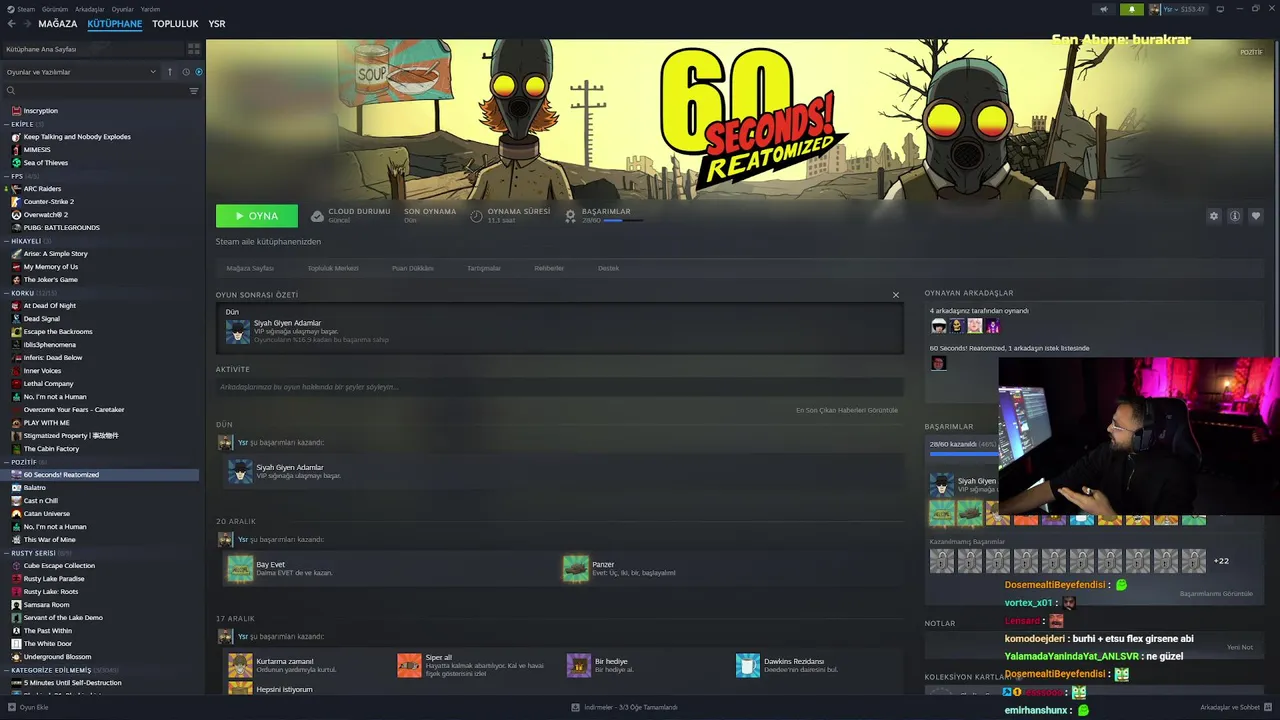Collapse the RUSTY SERİSİ category
1280x720 pixels.
[7, 553]
